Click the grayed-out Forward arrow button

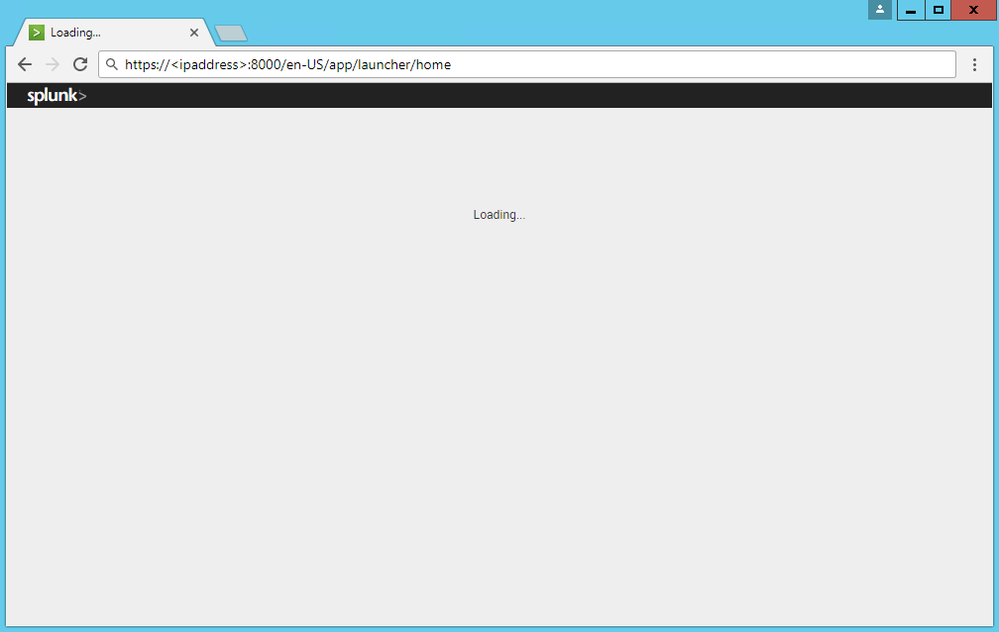click(x=53, y=65)
